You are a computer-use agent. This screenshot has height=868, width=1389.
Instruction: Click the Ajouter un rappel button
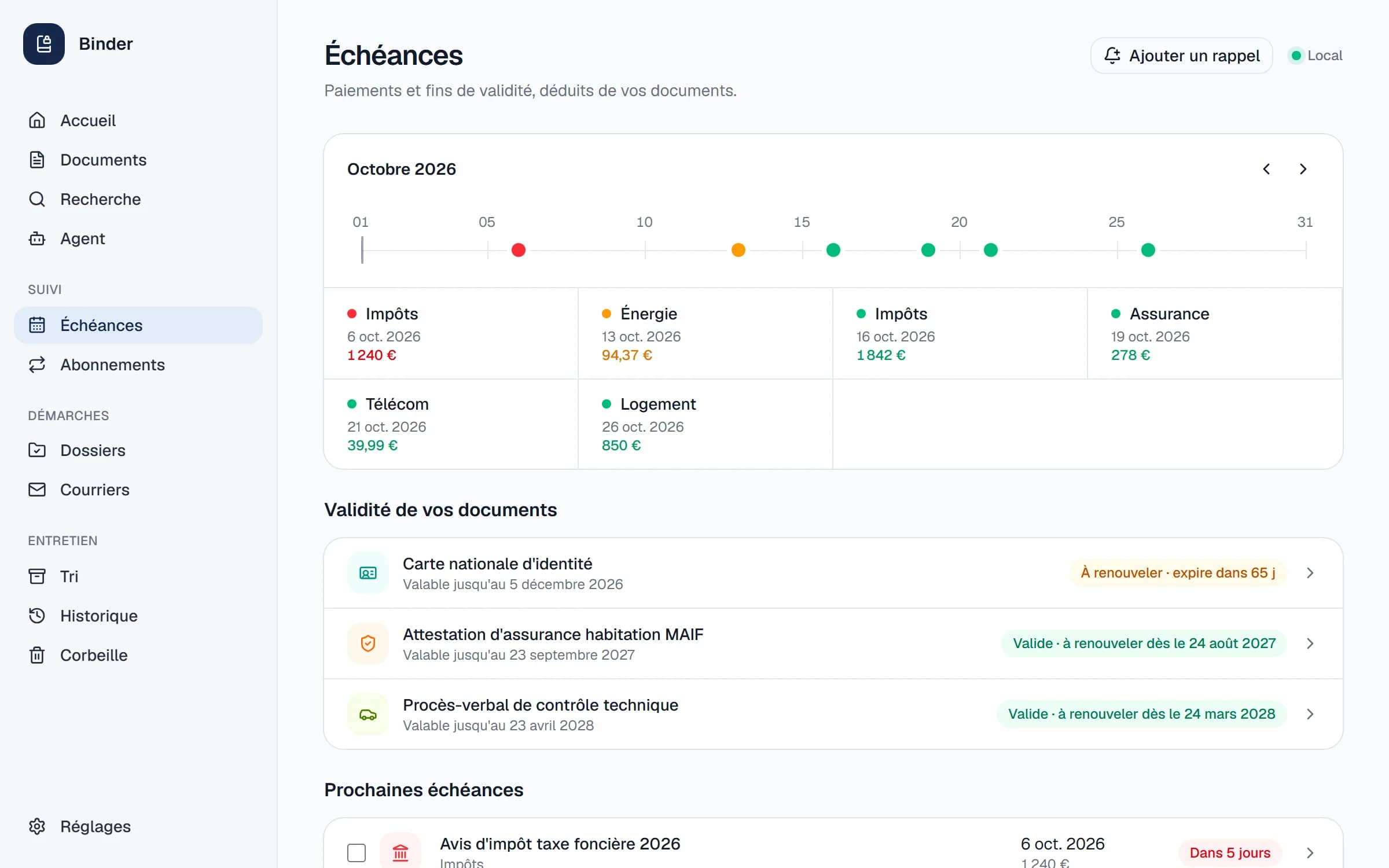click(x=1181, y=56)
